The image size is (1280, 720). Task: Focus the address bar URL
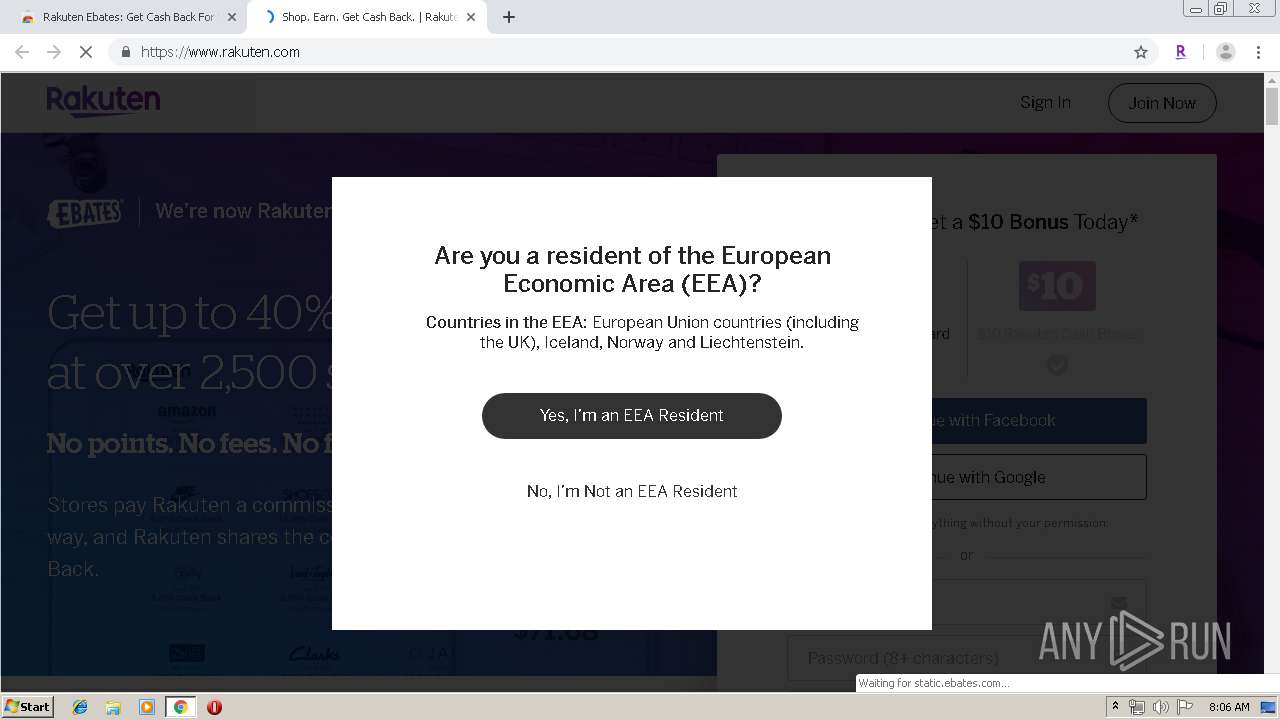[x=220, y=52]
